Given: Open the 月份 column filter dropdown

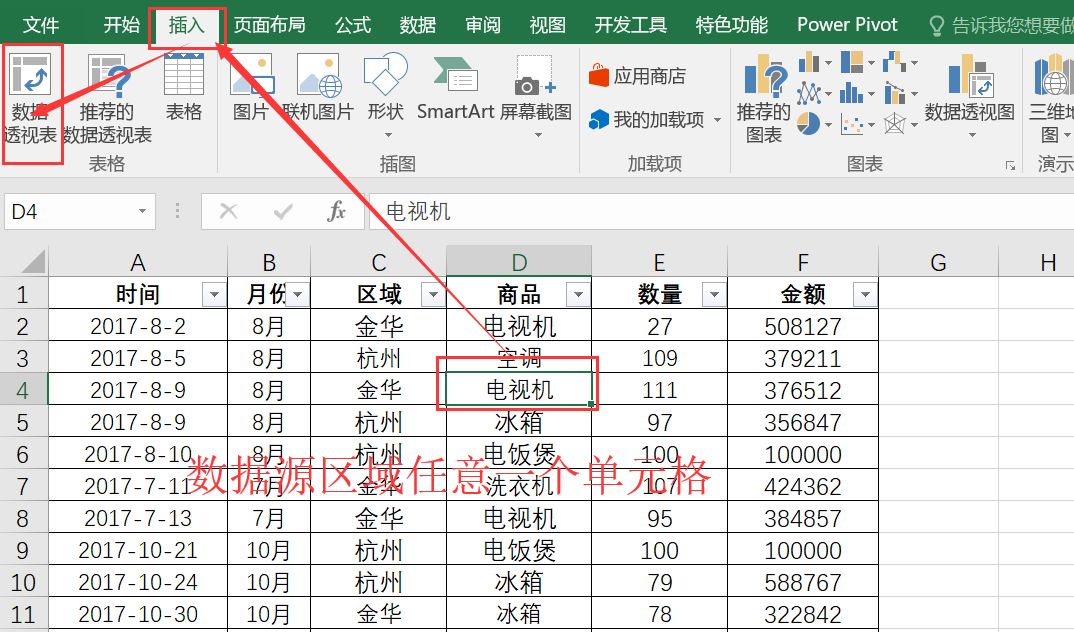Looking at the screenshot, I should click(298, 295).
